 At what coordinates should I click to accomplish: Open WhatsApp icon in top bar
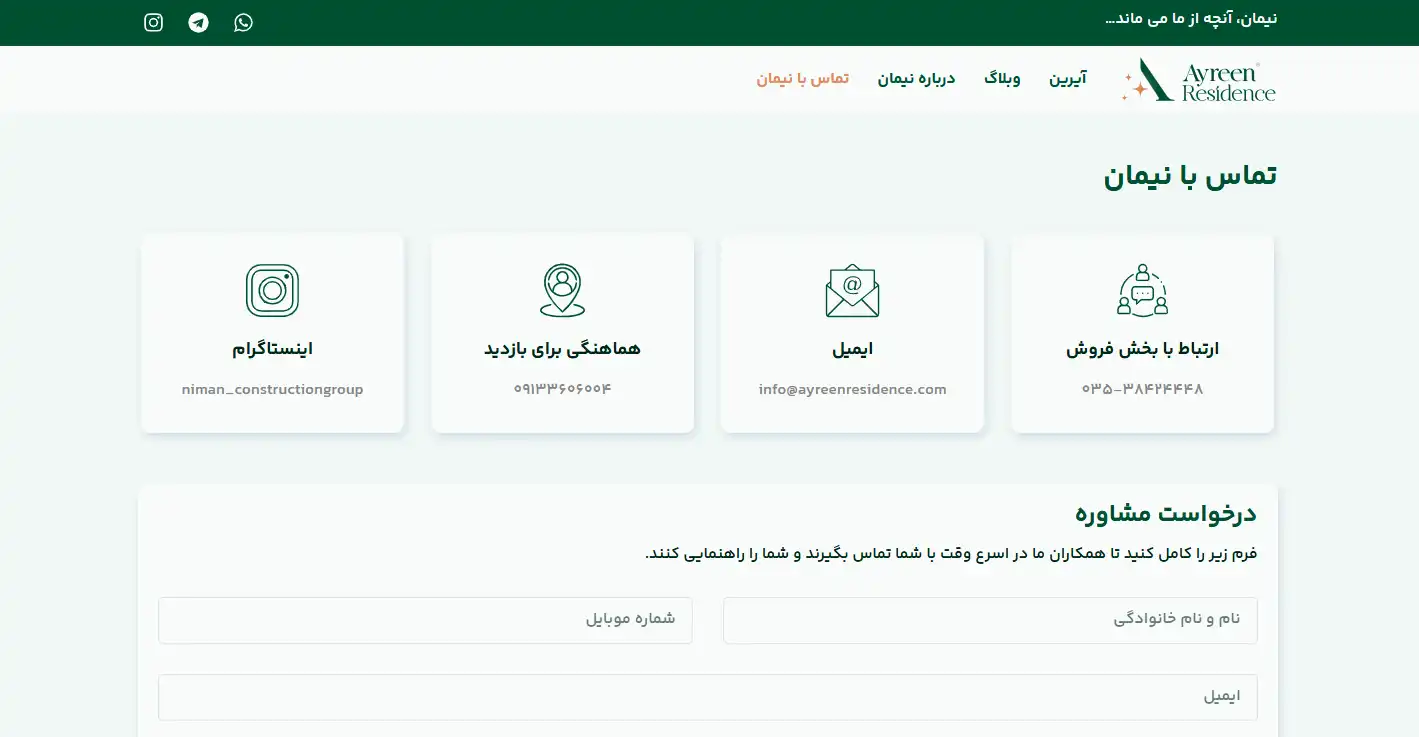[243, 22]
